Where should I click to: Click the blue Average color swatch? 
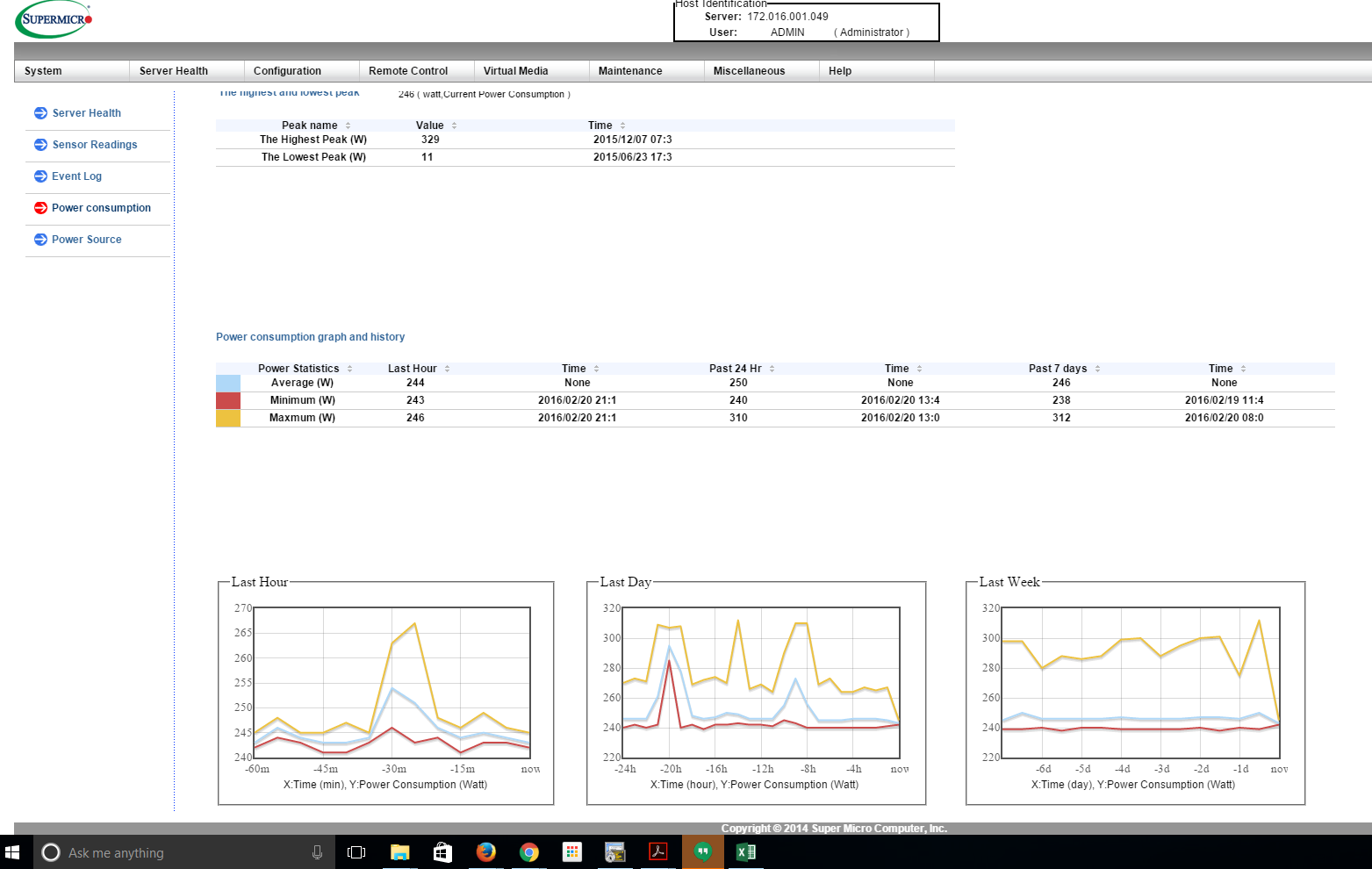point(228,383)
